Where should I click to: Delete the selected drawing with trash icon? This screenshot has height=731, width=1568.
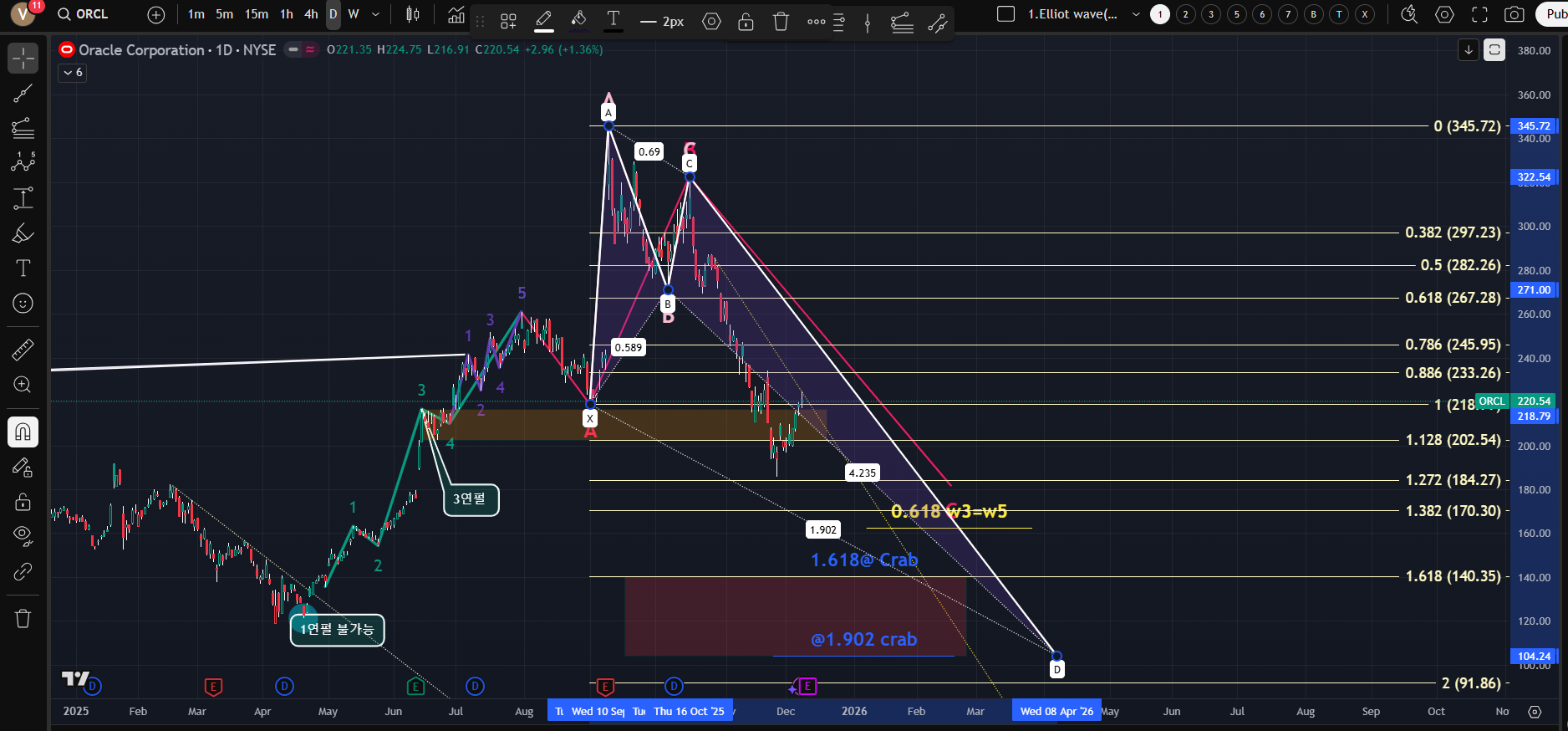pos(781,22)
